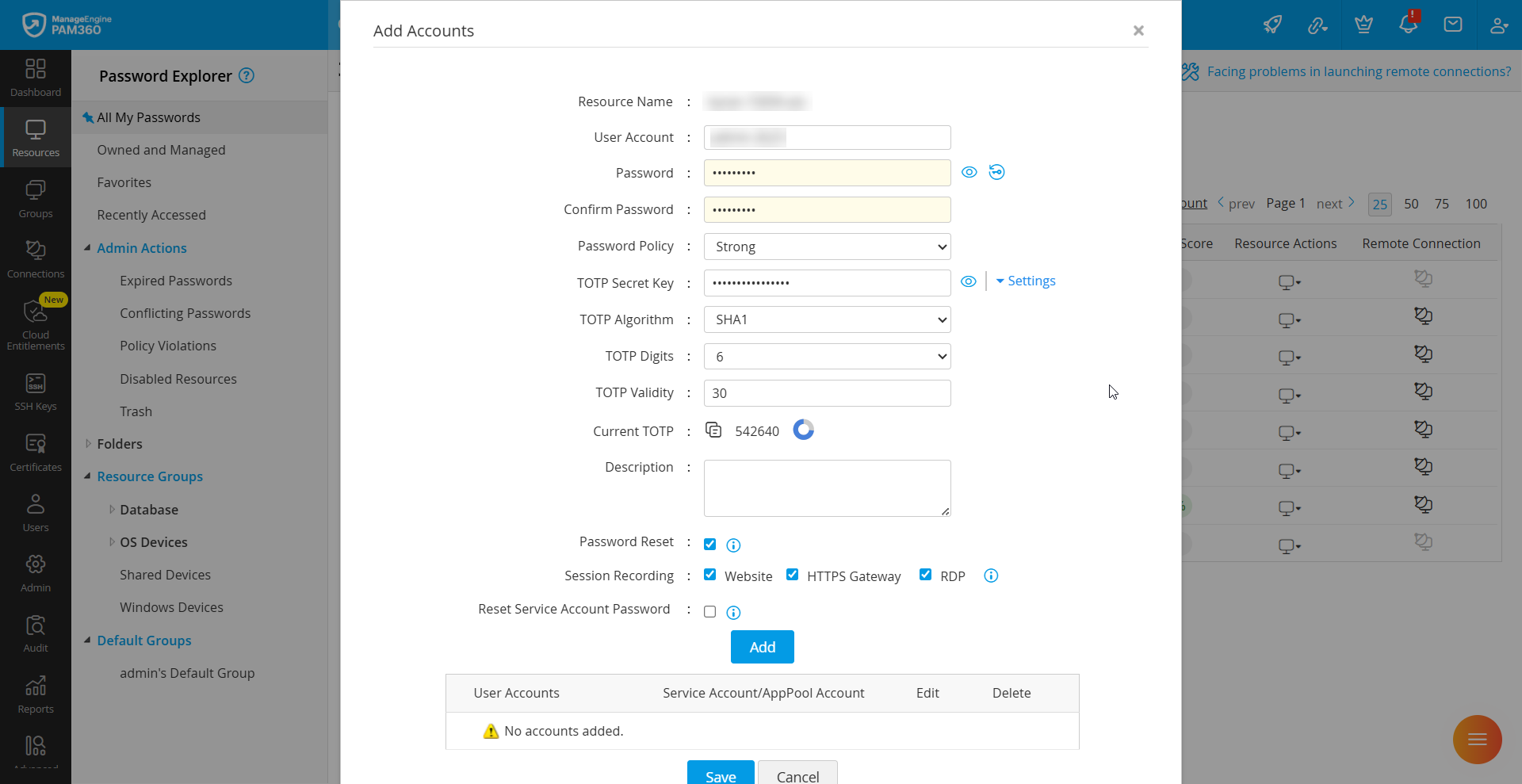Copy the Current TOTP code
The height and width of the screenshot is (784, 1522).
coord(713,430)
